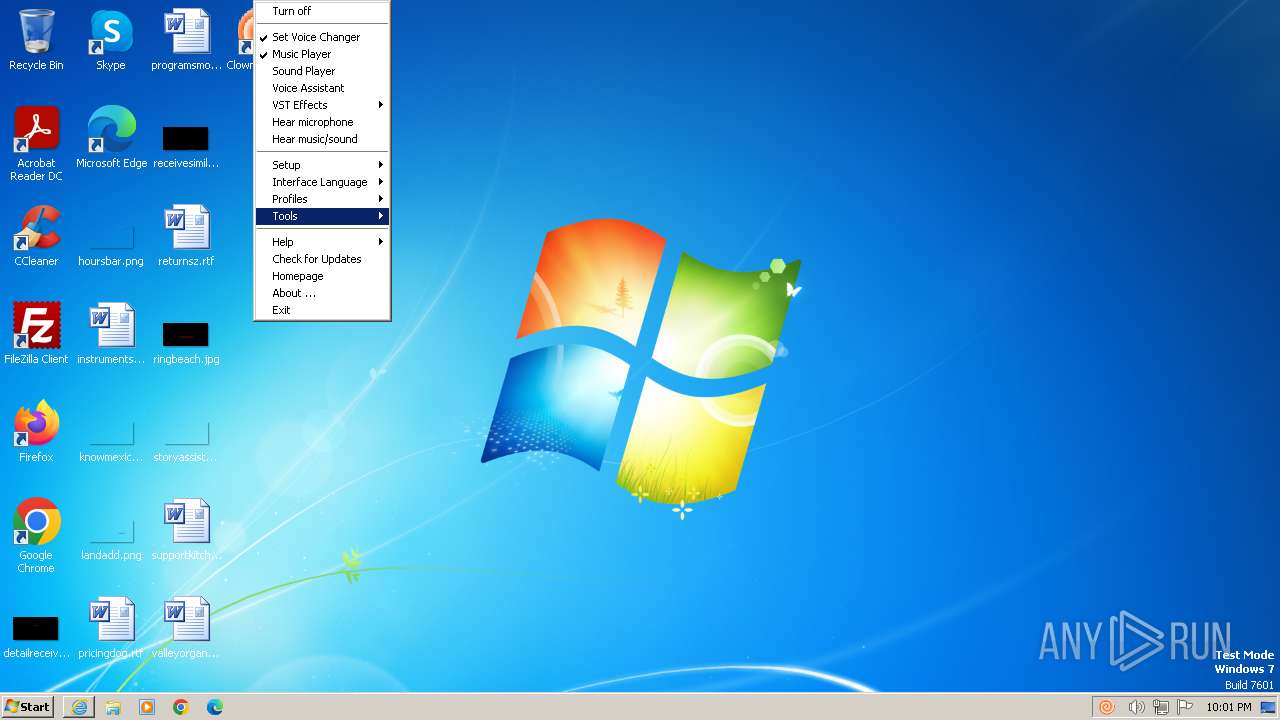Open the Homepage link in the menu
This screenshot has height=720, width=1280.
pyautogui.click(x=322, y=276)
